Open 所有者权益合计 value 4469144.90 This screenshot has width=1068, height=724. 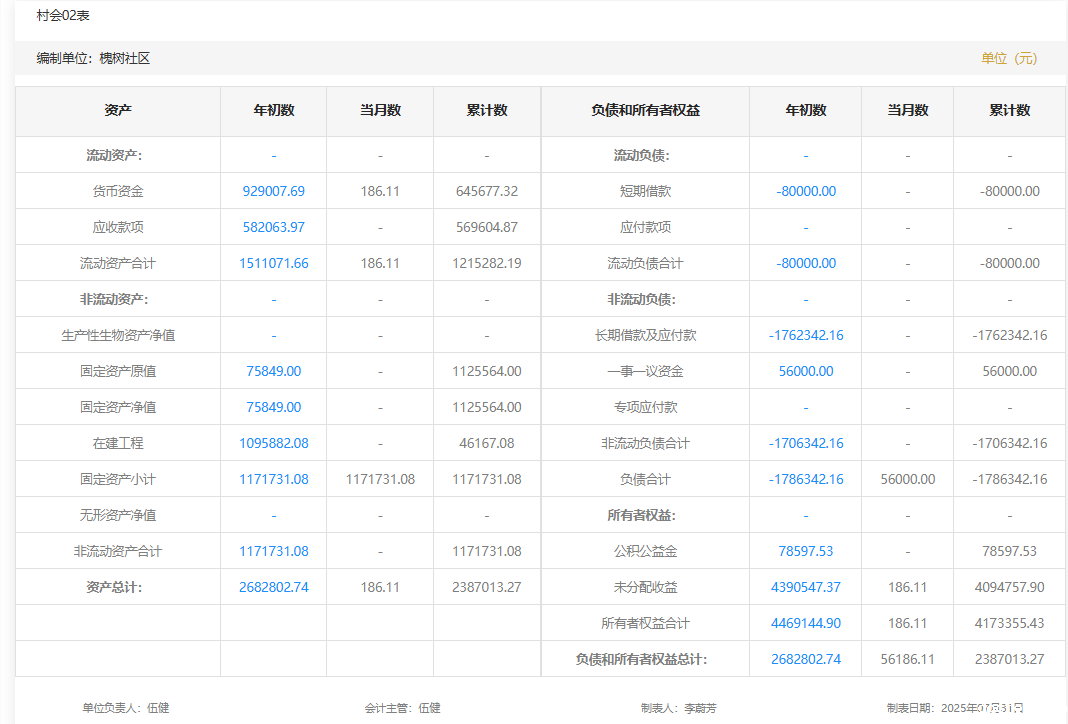(805, 623)
